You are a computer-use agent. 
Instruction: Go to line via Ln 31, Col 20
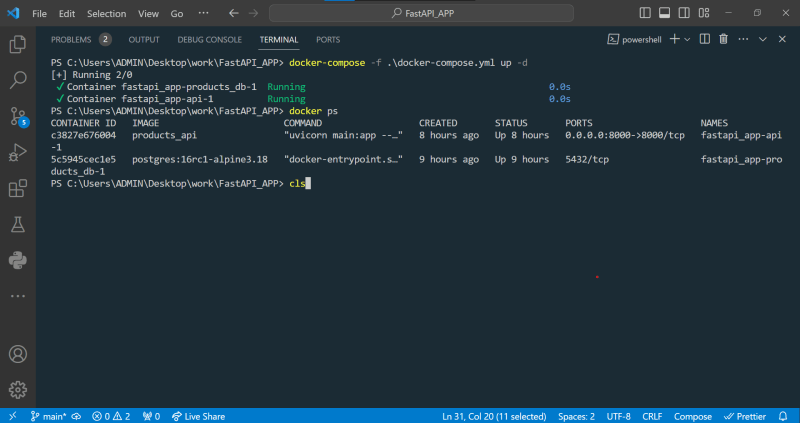494,416
